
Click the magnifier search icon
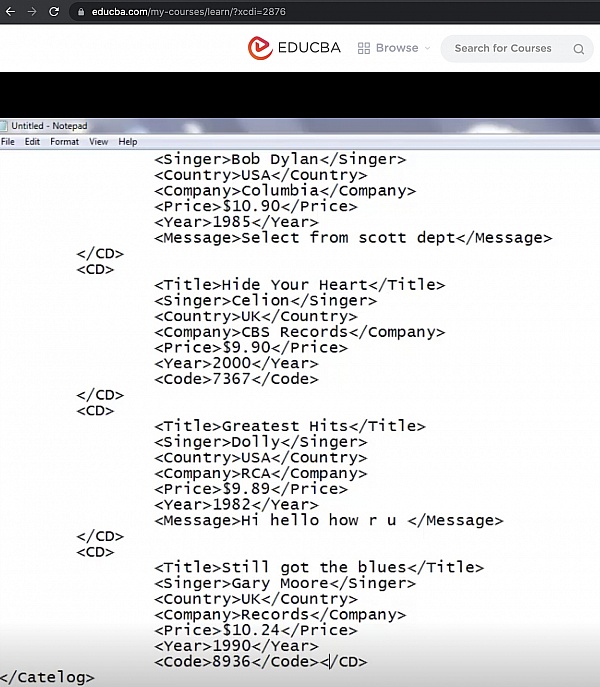(578, 49)
